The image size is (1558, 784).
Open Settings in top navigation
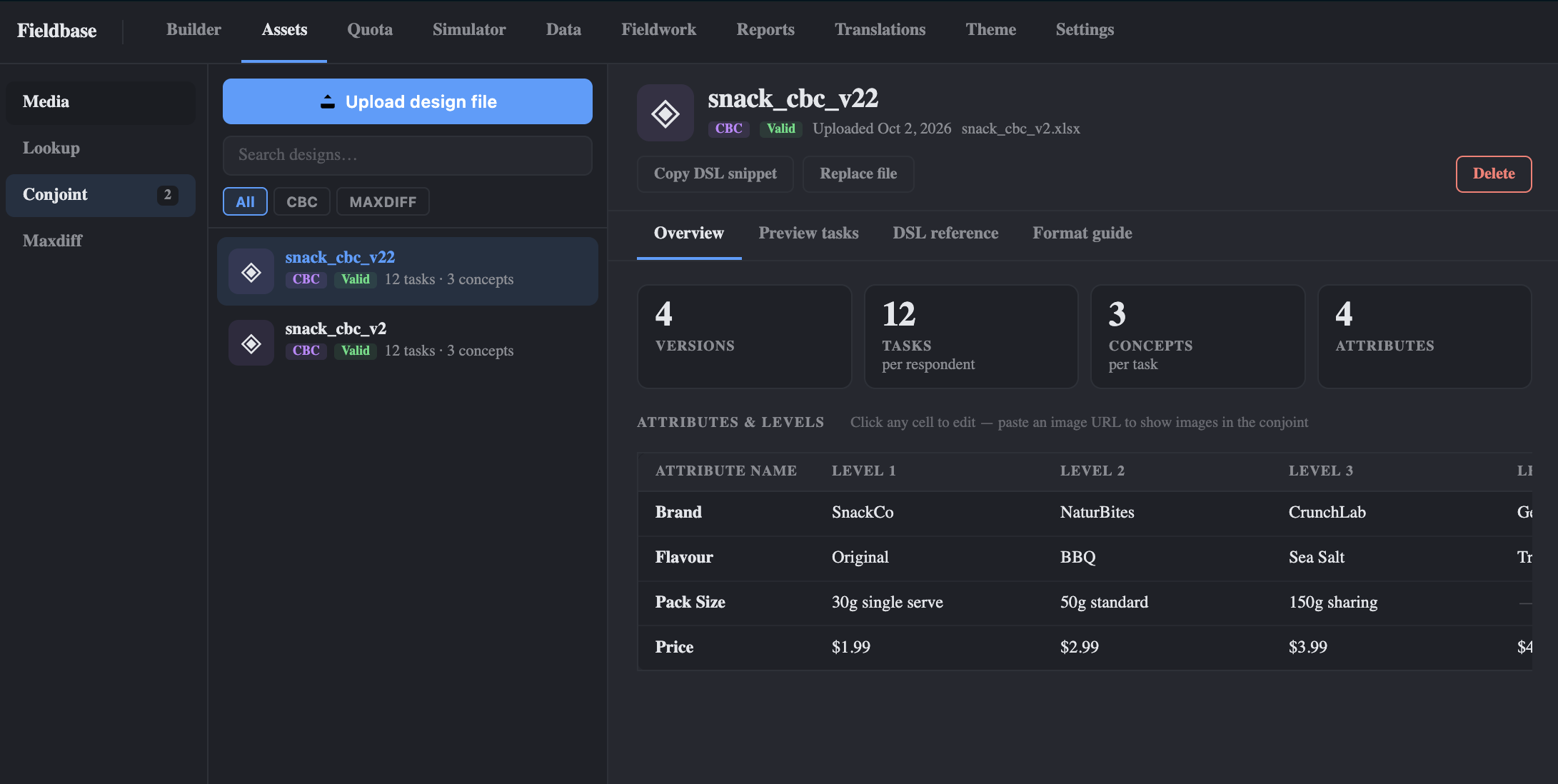click(x=1085, y=29)
